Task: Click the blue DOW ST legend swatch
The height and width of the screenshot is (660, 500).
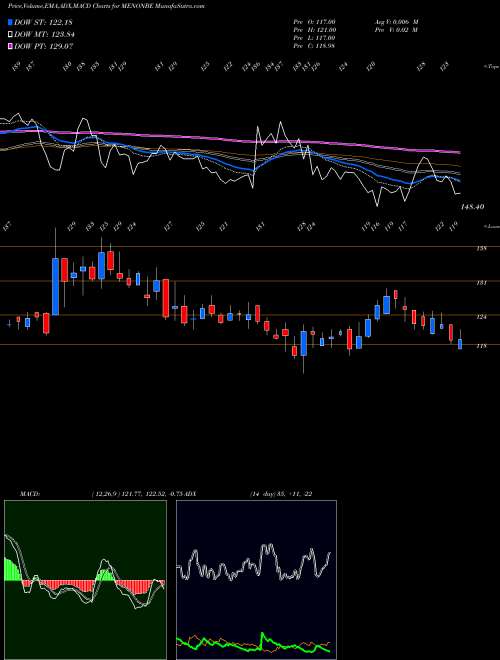Action: pos(10,22)
